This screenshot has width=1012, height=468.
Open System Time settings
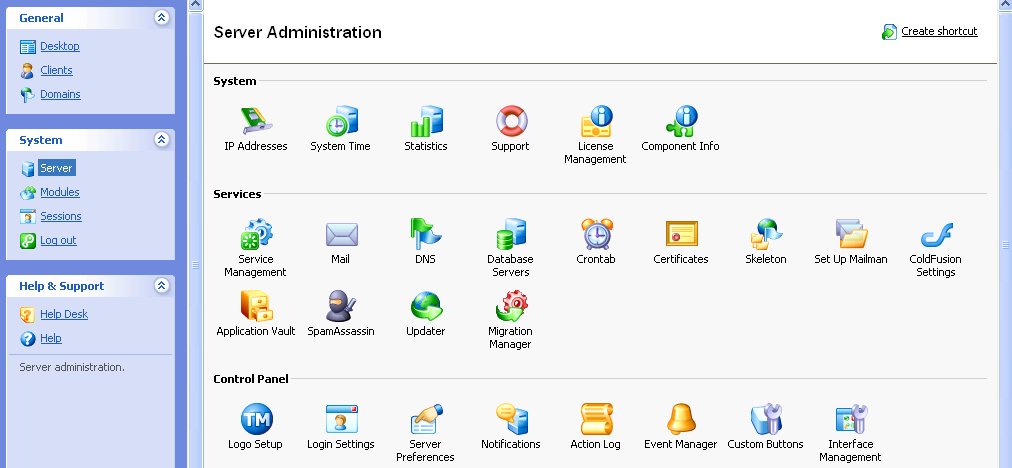click(340, 122)
